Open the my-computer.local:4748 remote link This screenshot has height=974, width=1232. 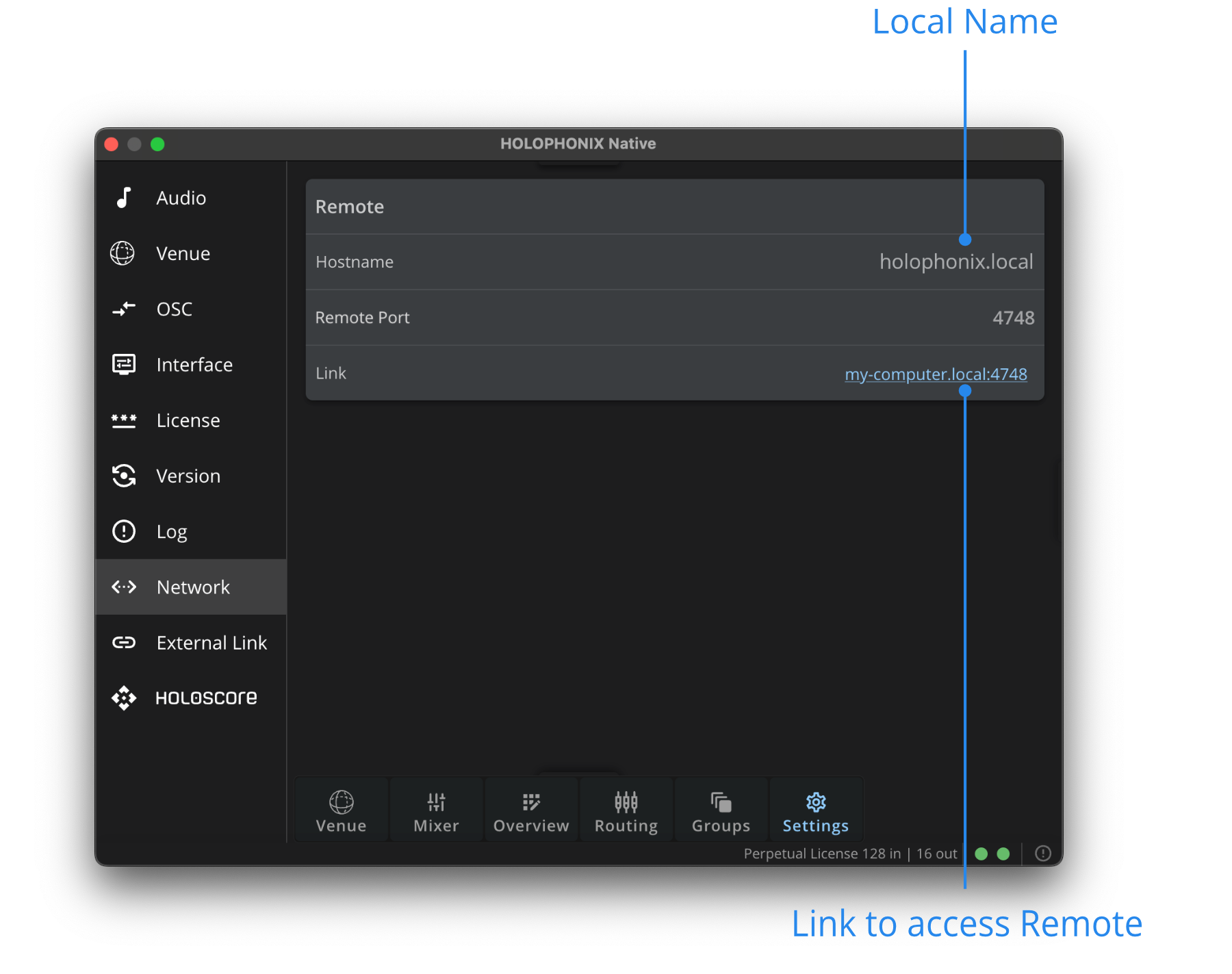point(936,374)
